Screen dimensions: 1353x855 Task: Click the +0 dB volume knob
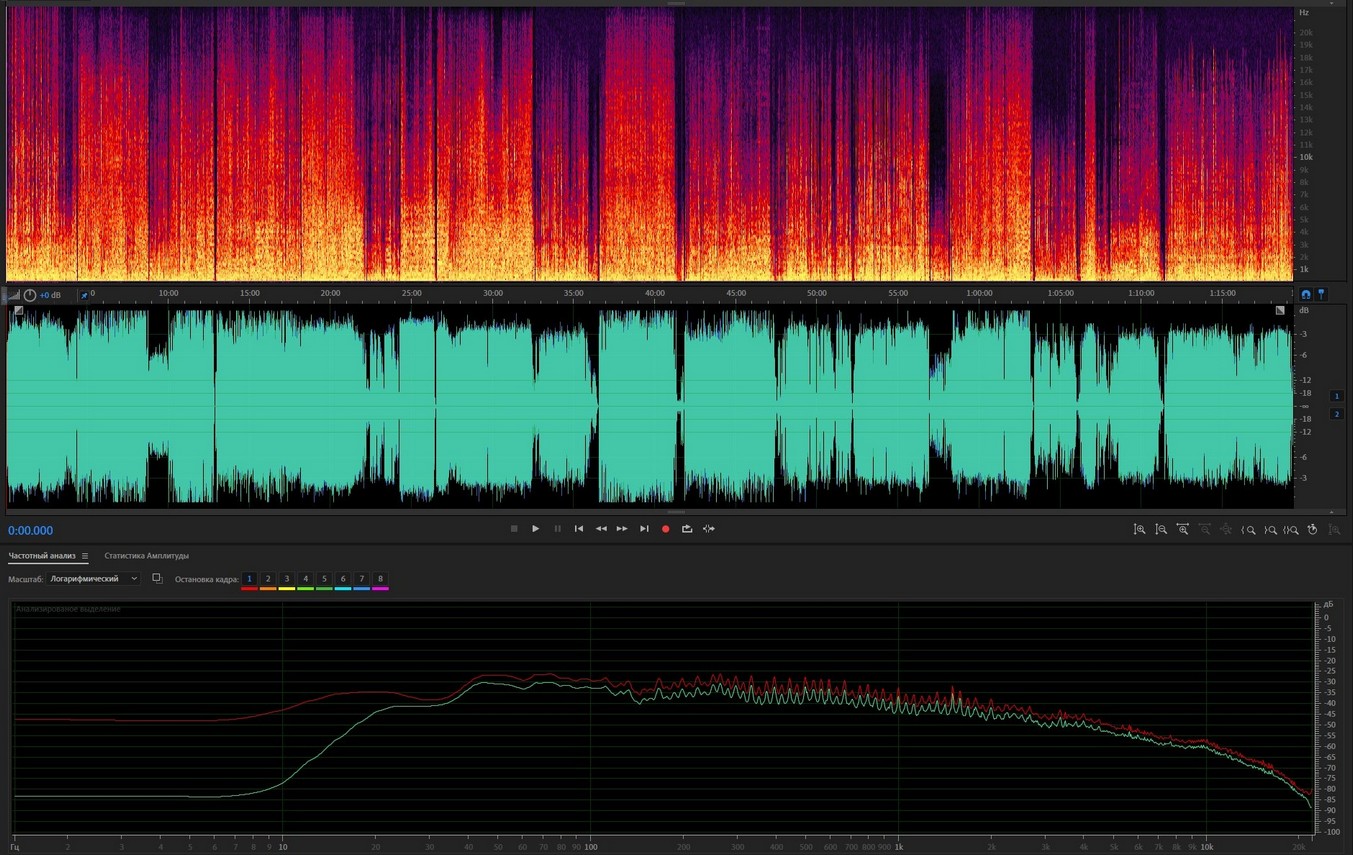tap(30, 295)
